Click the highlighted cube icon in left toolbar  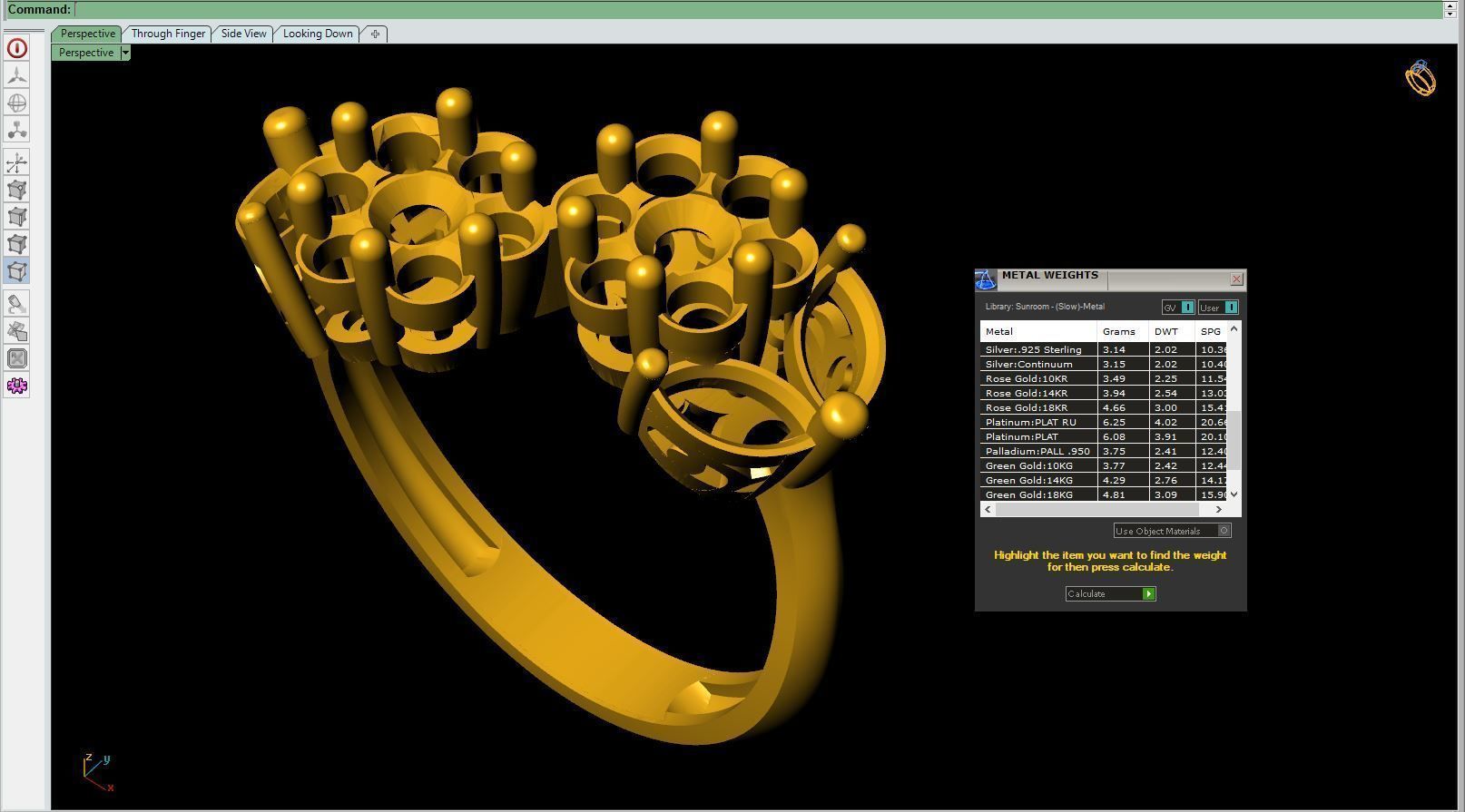pyautogui.click(x=16, y=270)
